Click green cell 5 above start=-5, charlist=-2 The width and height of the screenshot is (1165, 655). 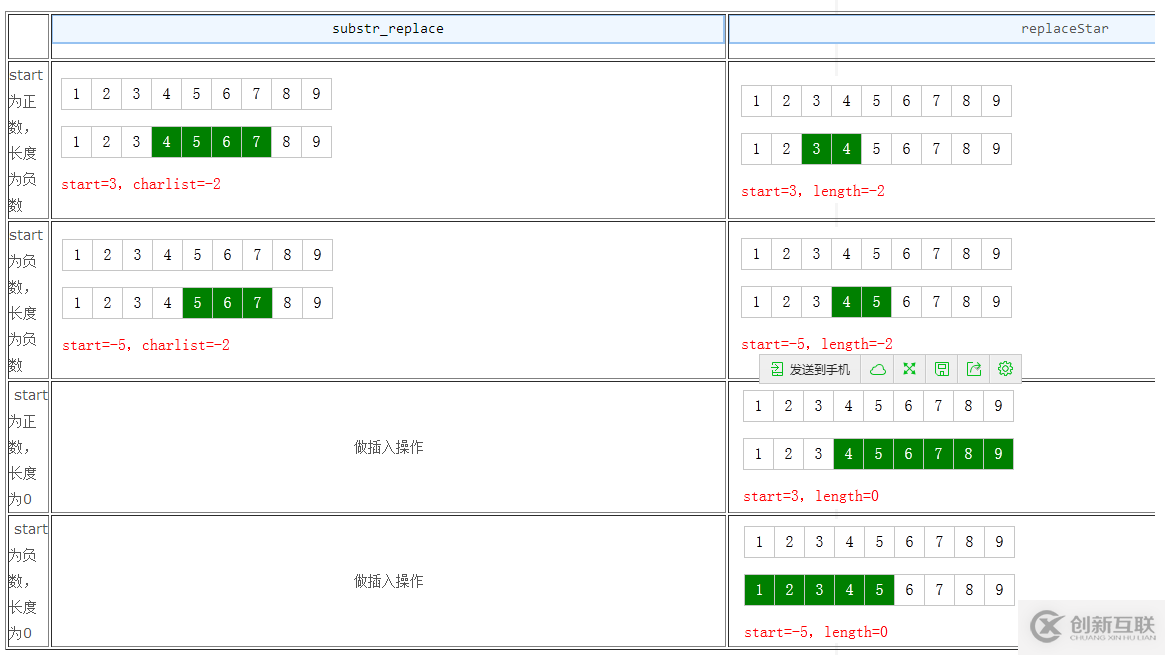click(198, 303)
